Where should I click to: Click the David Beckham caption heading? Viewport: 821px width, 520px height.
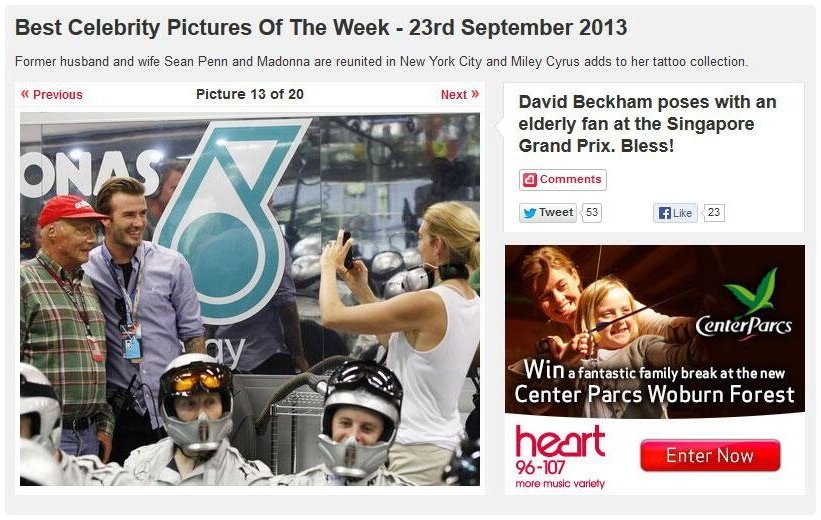coord(648,124)
